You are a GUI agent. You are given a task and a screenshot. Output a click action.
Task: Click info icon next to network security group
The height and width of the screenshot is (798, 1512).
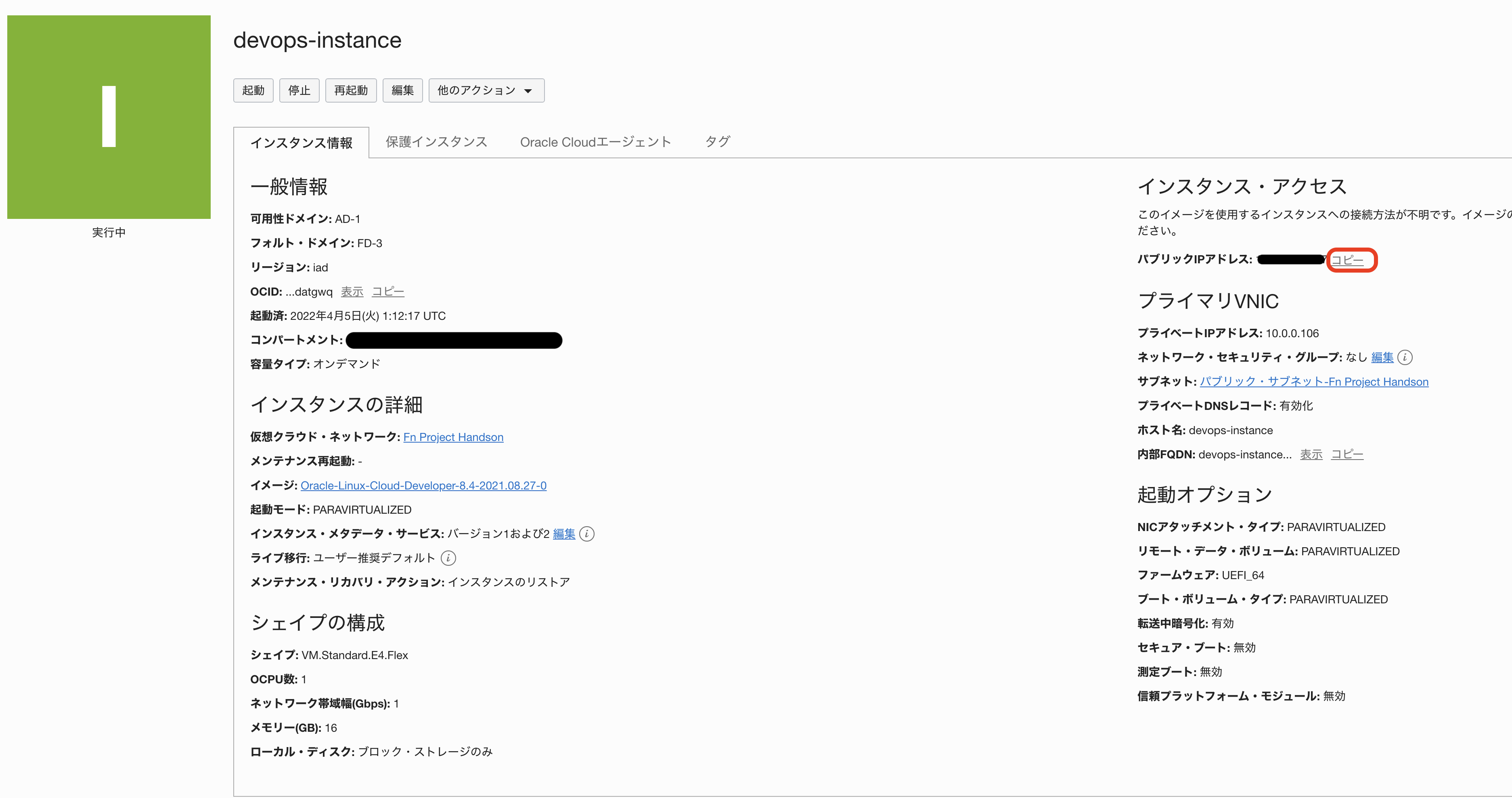click(1405, 357)
